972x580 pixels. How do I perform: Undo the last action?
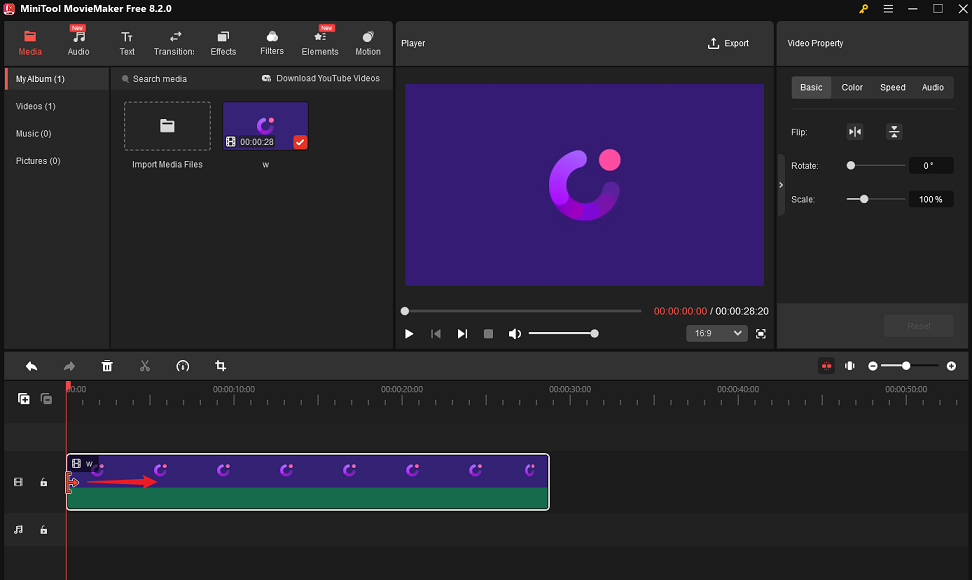pos(31,366)
